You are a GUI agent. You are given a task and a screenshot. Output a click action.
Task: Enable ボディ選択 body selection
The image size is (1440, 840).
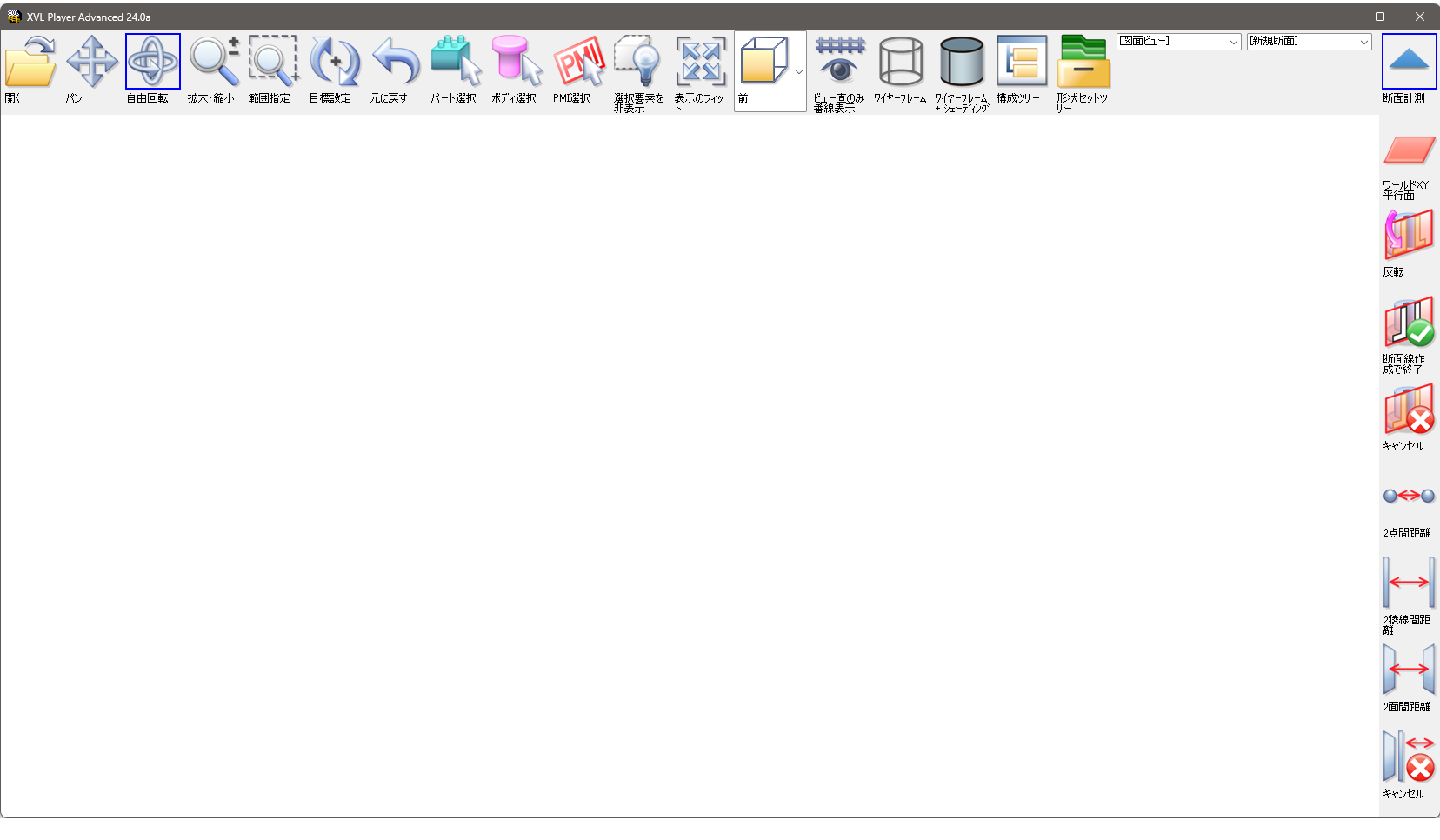click(x=517, y=62)
